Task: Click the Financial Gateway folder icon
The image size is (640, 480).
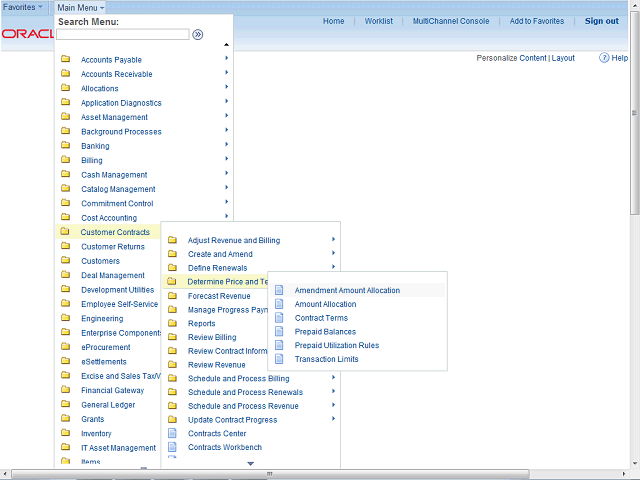Action: 65,390
